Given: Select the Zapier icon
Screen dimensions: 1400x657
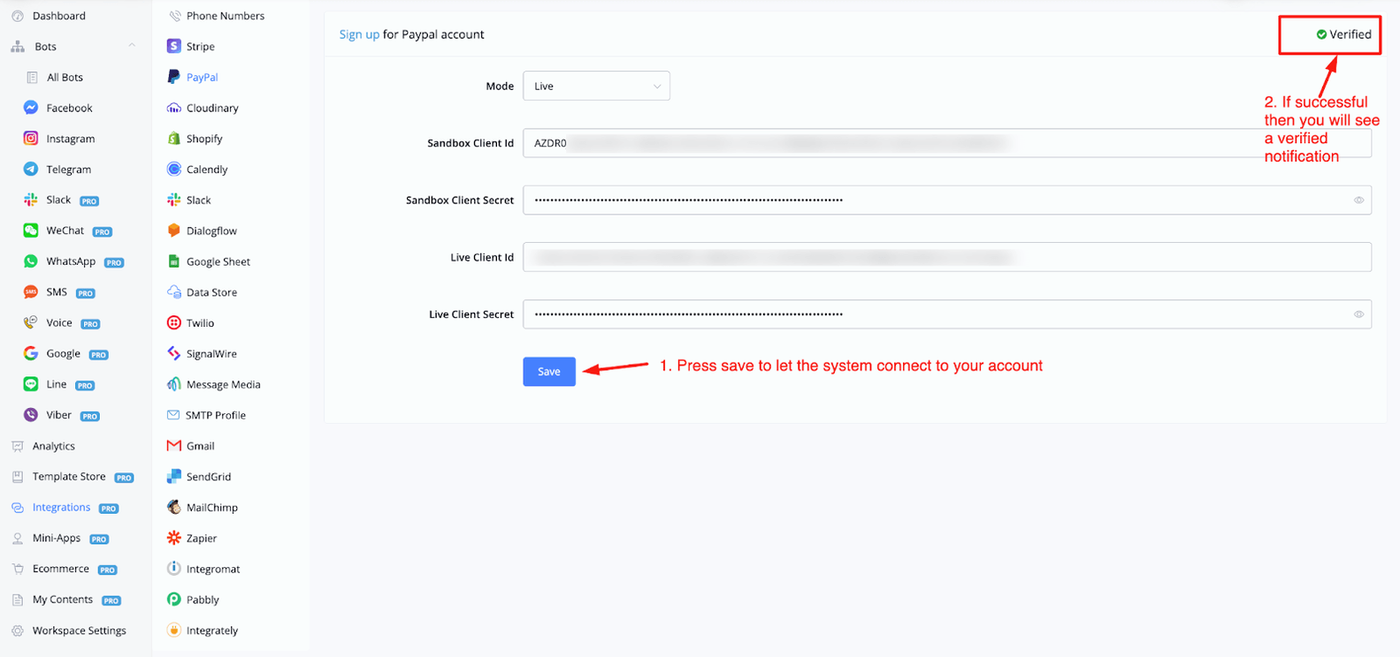Looking at the screenshot, I should tap(174, 538).
